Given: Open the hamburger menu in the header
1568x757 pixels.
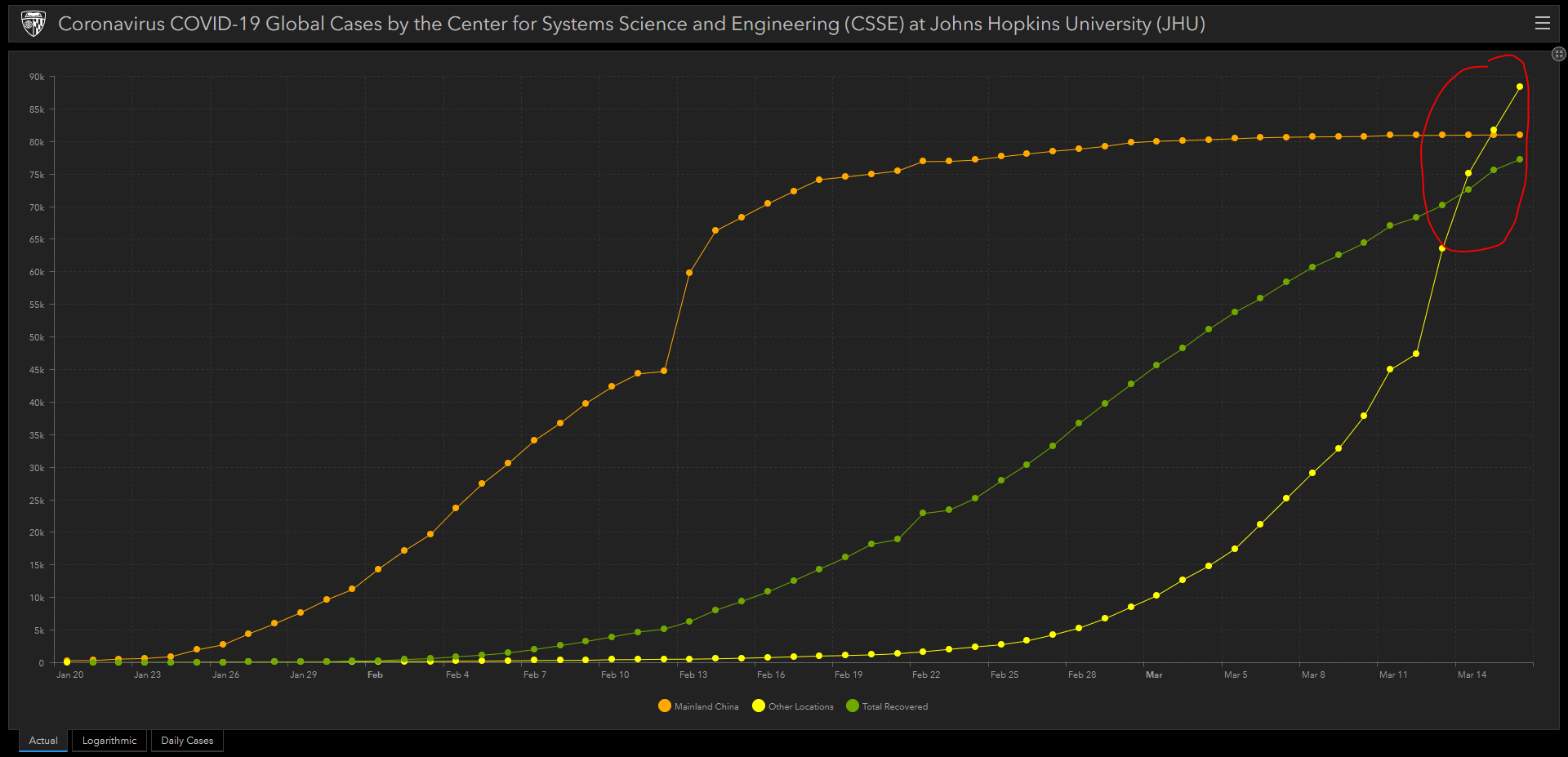Looking at the screenshot, I should (x=1542, y=24).
